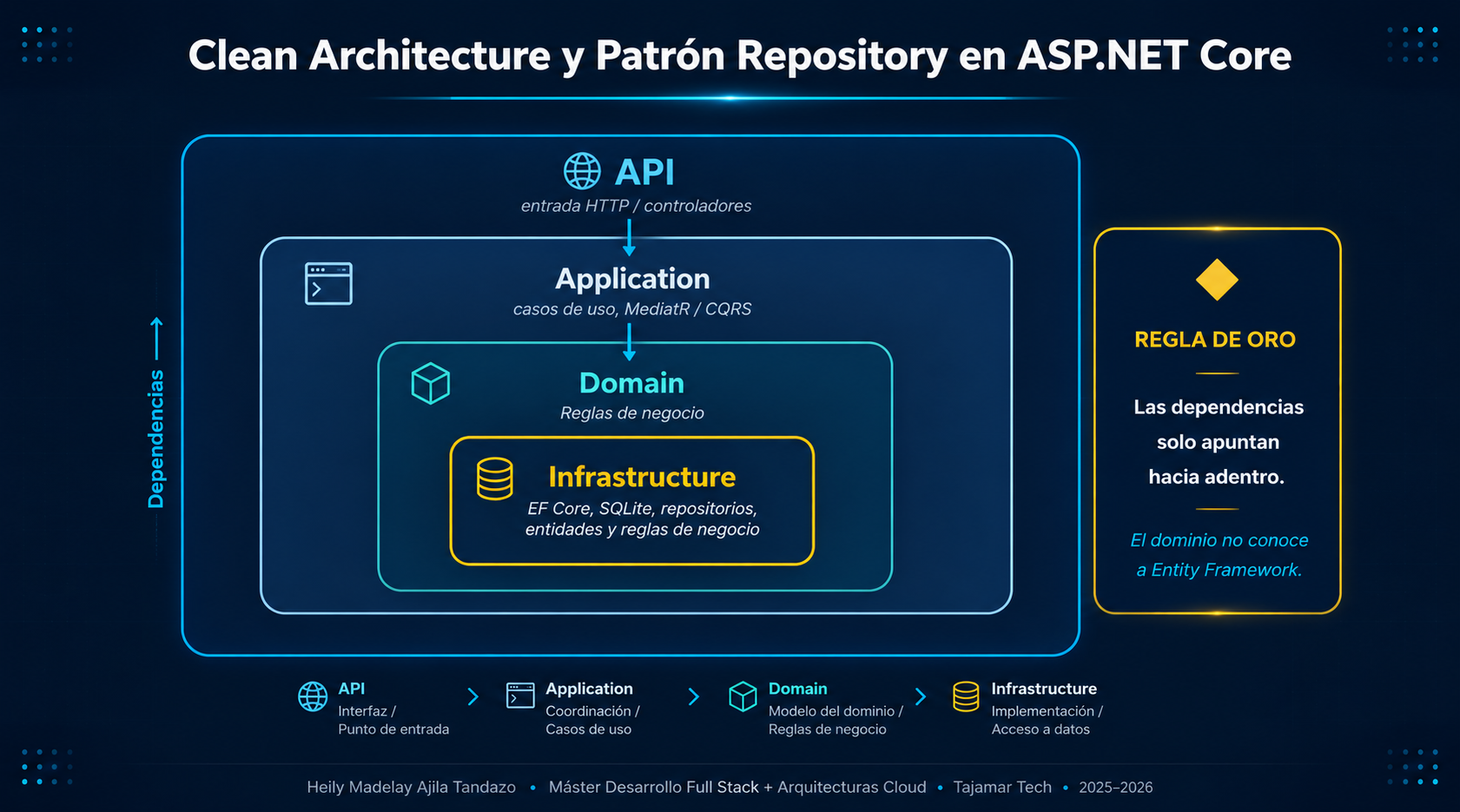The image size is (1460, 812).
Task: Click the 'REGLA DE ORO' heading
Action: pos(1215,340)
